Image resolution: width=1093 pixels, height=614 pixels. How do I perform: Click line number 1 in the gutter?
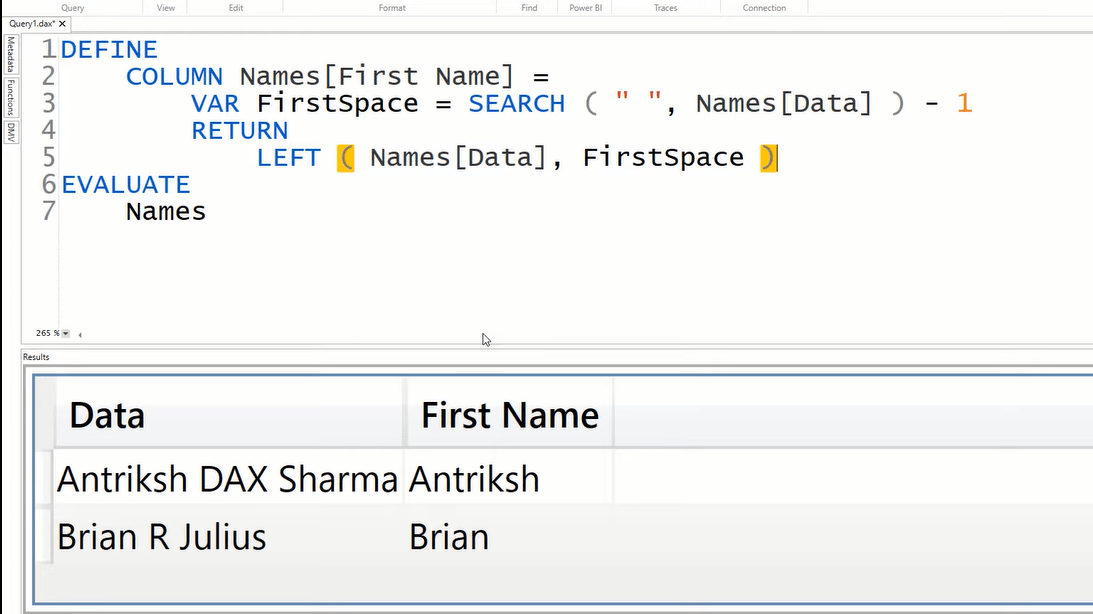point(48,49)
